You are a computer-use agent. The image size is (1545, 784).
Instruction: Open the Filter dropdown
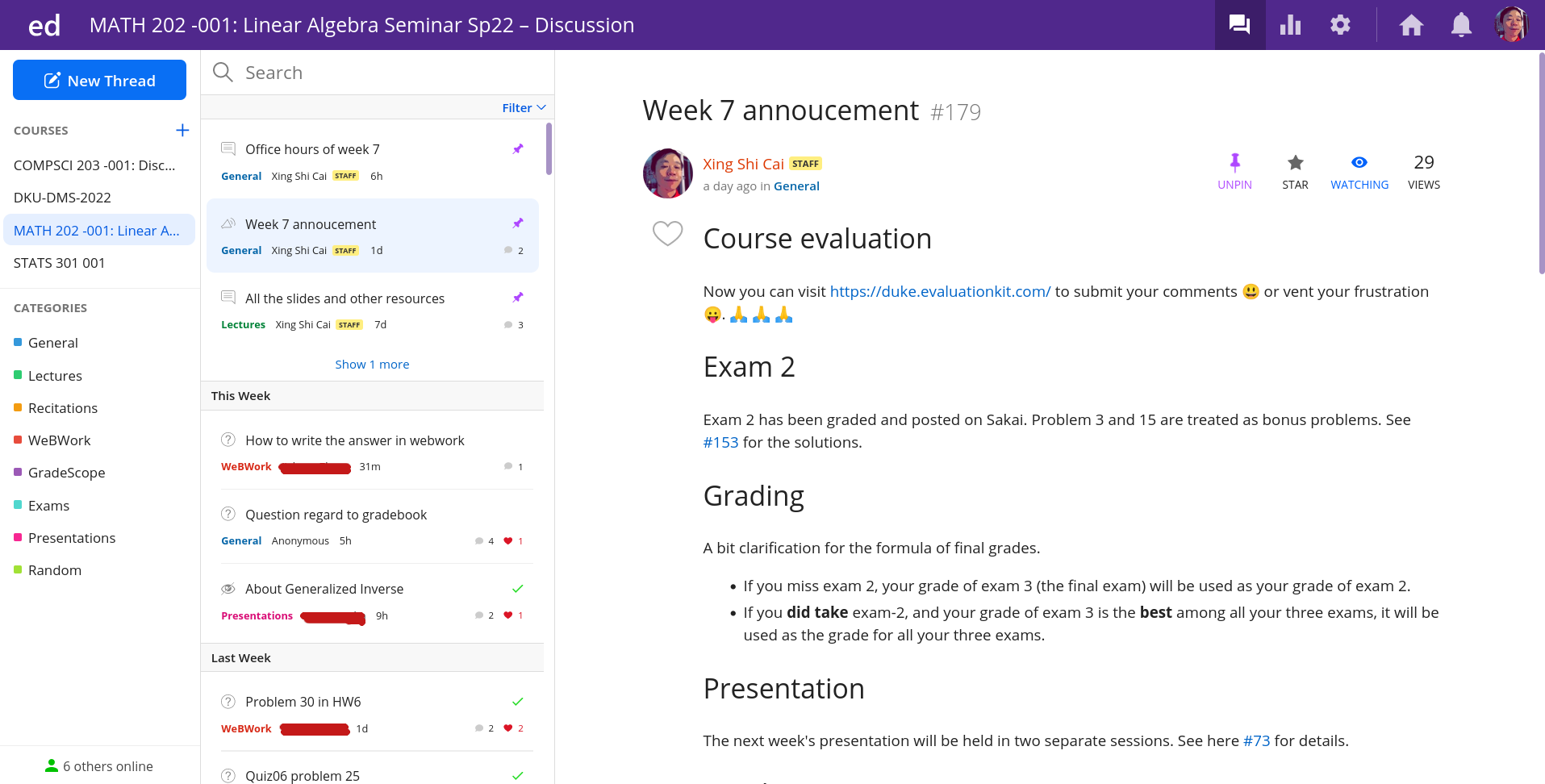(524, 108)
